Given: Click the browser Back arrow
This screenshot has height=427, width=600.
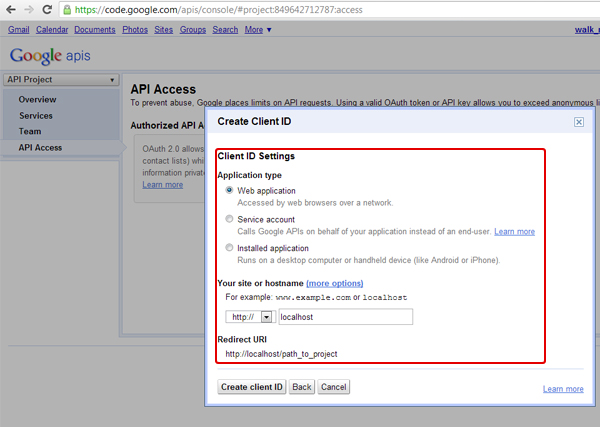Looking at the screenshot, I should [x=11, y=10].
